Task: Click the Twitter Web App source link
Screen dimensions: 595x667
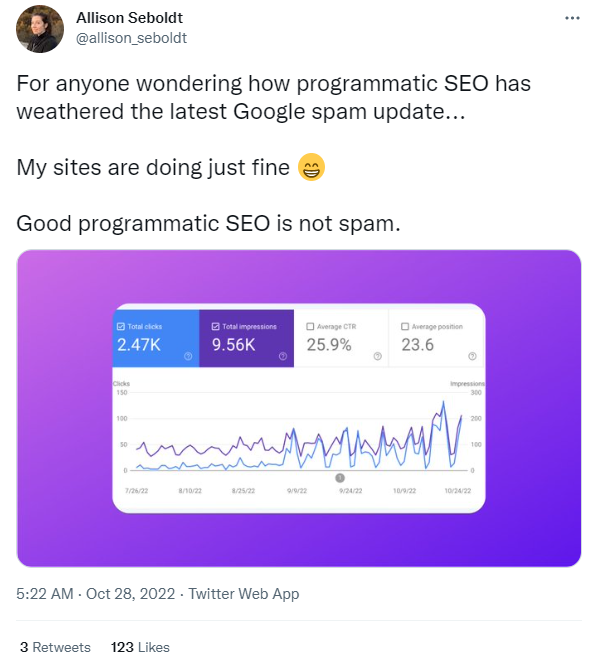Action: click(244, 594)
